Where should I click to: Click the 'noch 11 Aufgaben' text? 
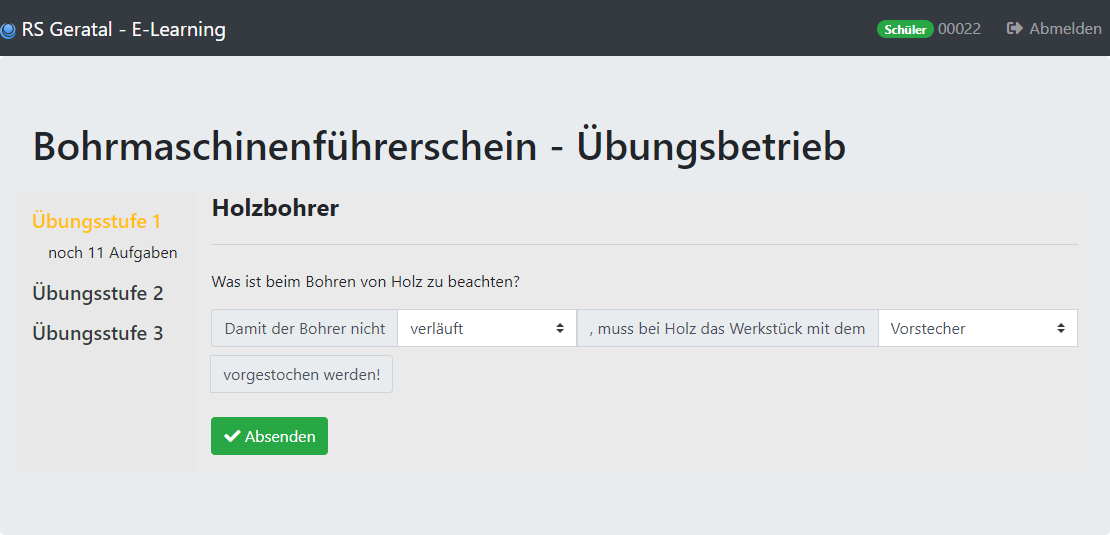113,253
